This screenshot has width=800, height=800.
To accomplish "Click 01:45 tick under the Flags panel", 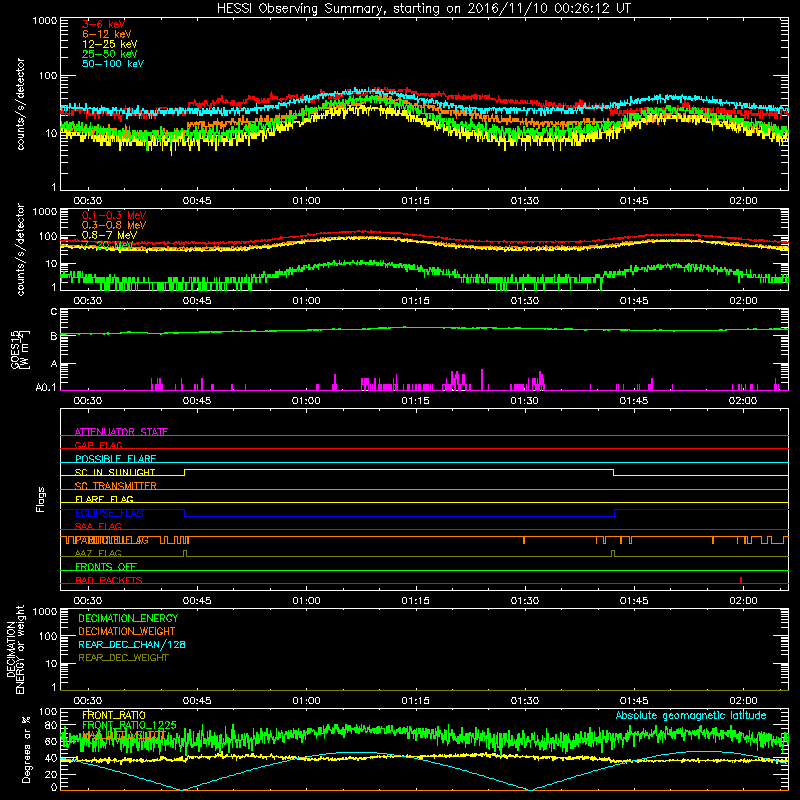I will [x=634, y=601].
